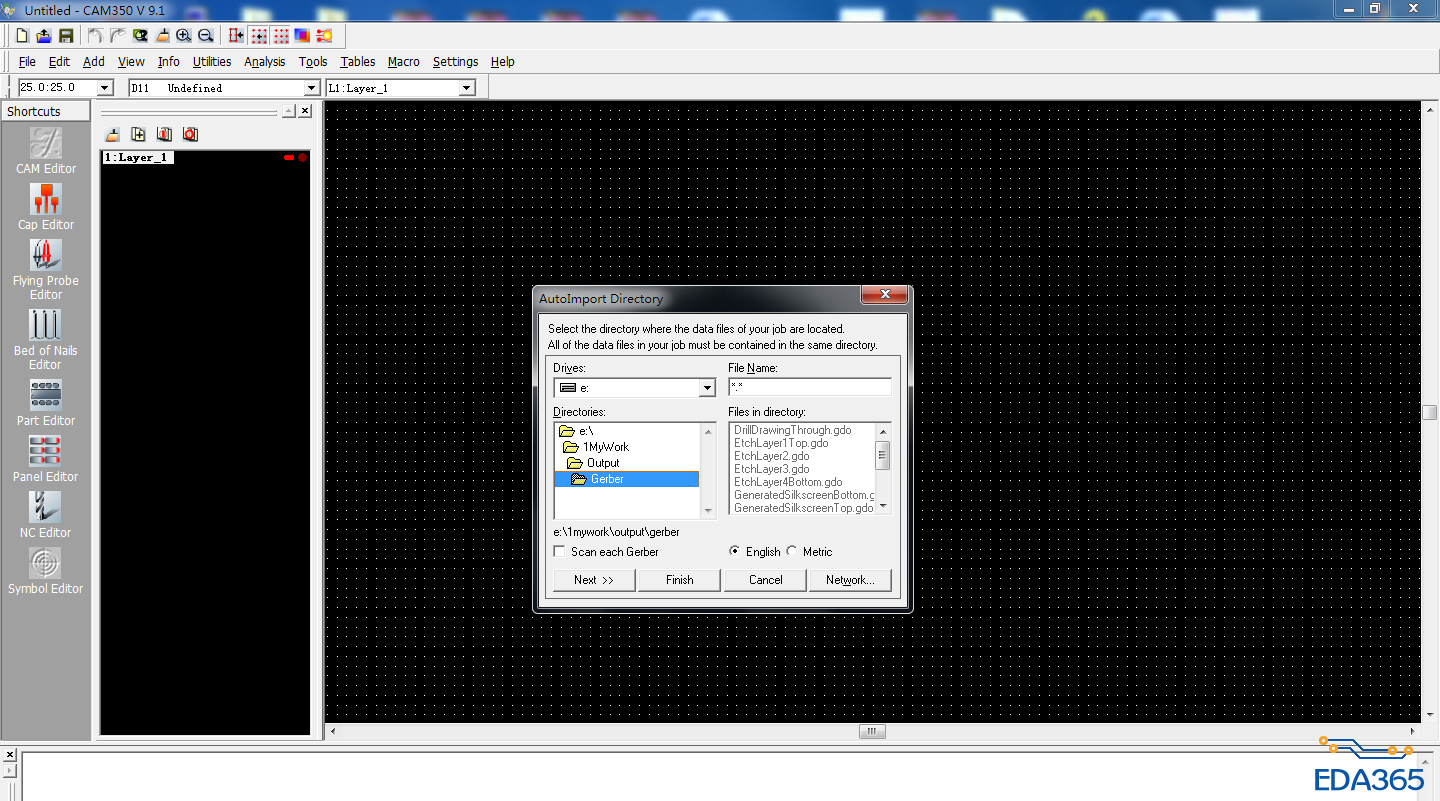Image resolution: width=1440 pixels, height=801 pixels.
Task: Click the Zoom In magnifier icon
Action: pyautogui.click(x=184, y=35)
